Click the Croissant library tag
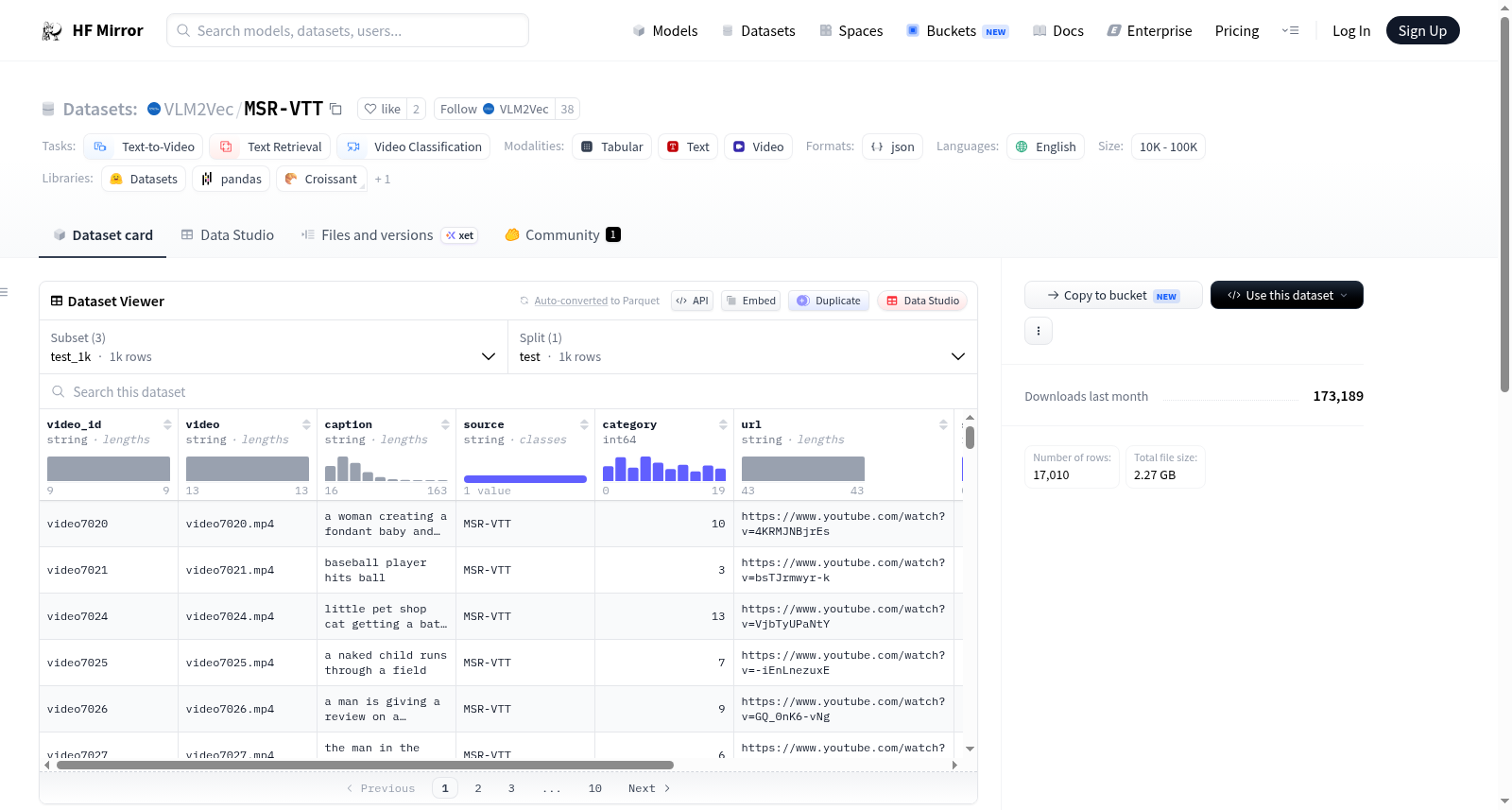Screen dimensions: 1512x810 coord(320,179)
